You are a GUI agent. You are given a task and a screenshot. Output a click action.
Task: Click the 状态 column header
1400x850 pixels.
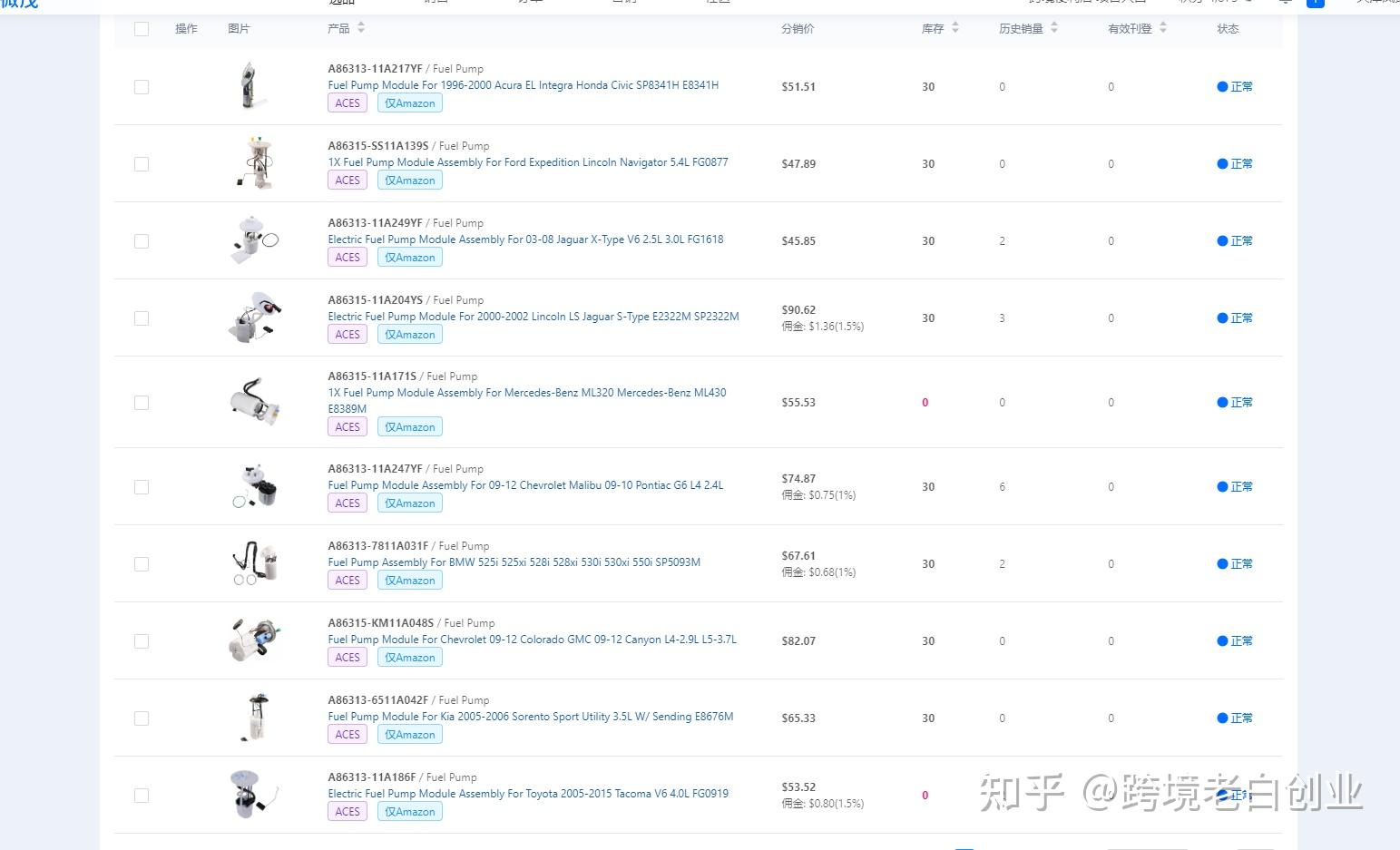(x=1228, y=29)
